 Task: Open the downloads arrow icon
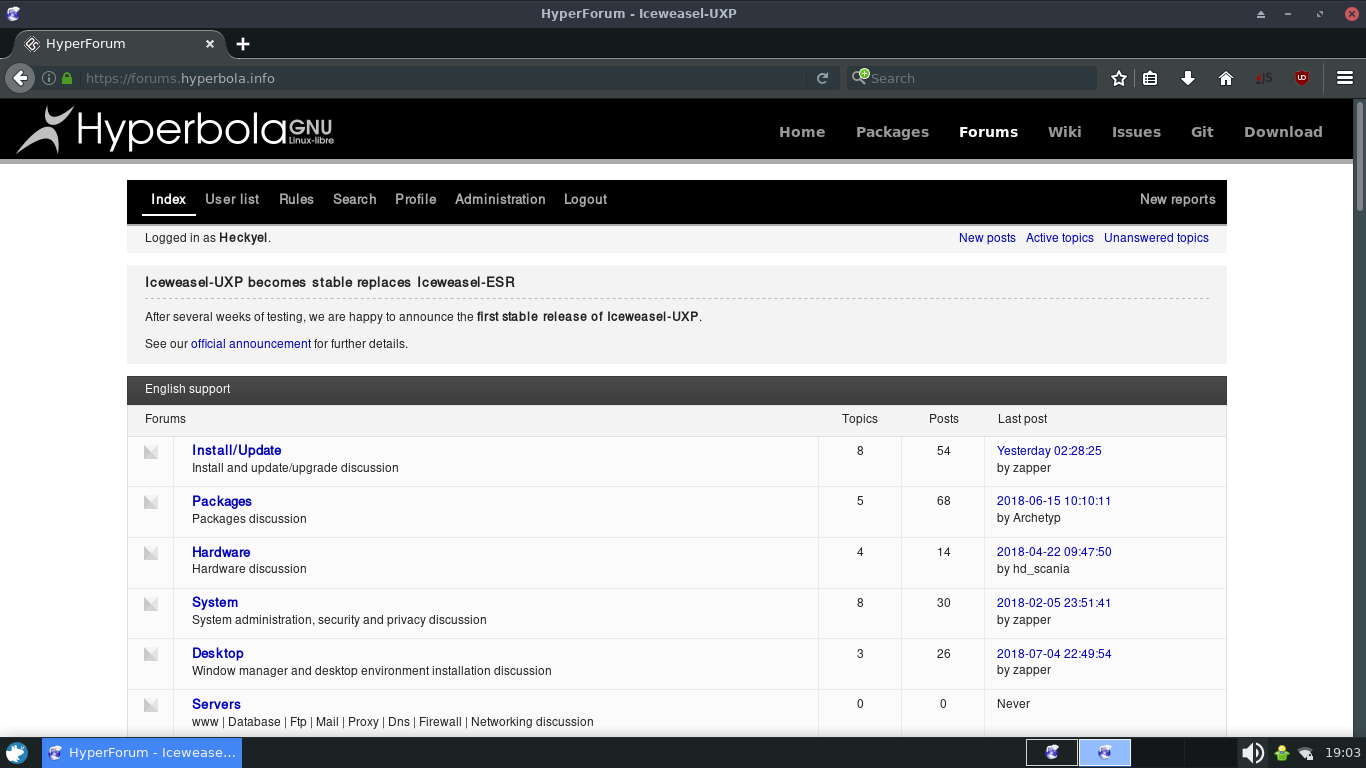pos(1188,78)
